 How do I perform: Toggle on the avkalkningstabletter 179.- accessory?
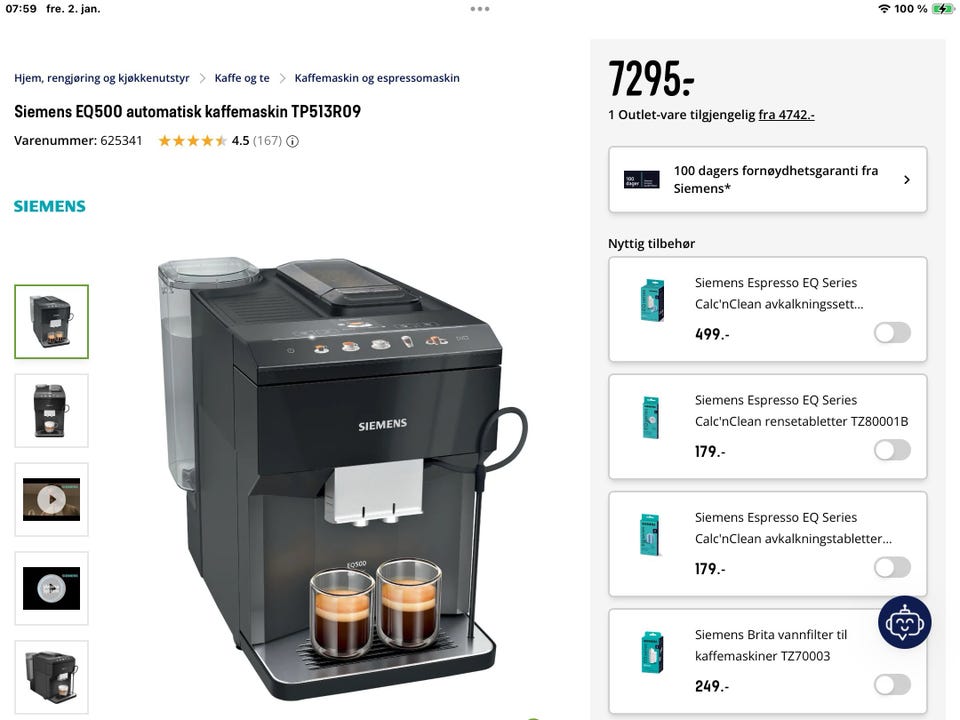[x=892, y=568]
